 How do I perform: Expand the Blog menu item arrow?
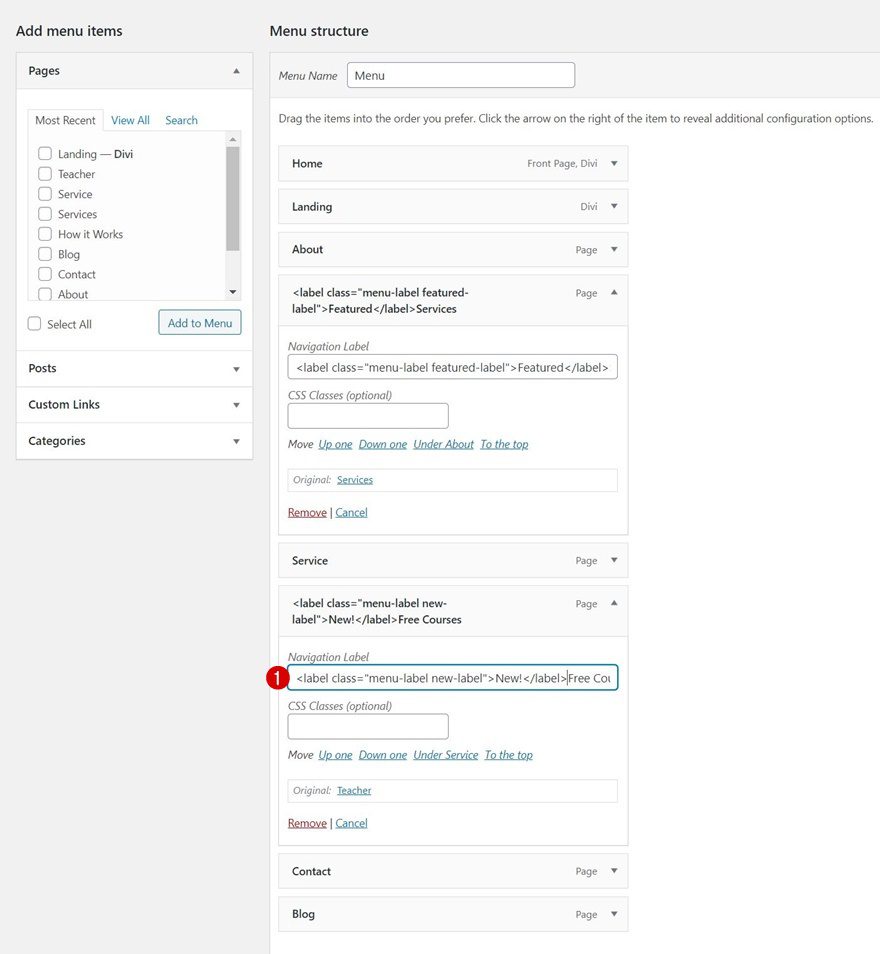click(x=614, y=914)
